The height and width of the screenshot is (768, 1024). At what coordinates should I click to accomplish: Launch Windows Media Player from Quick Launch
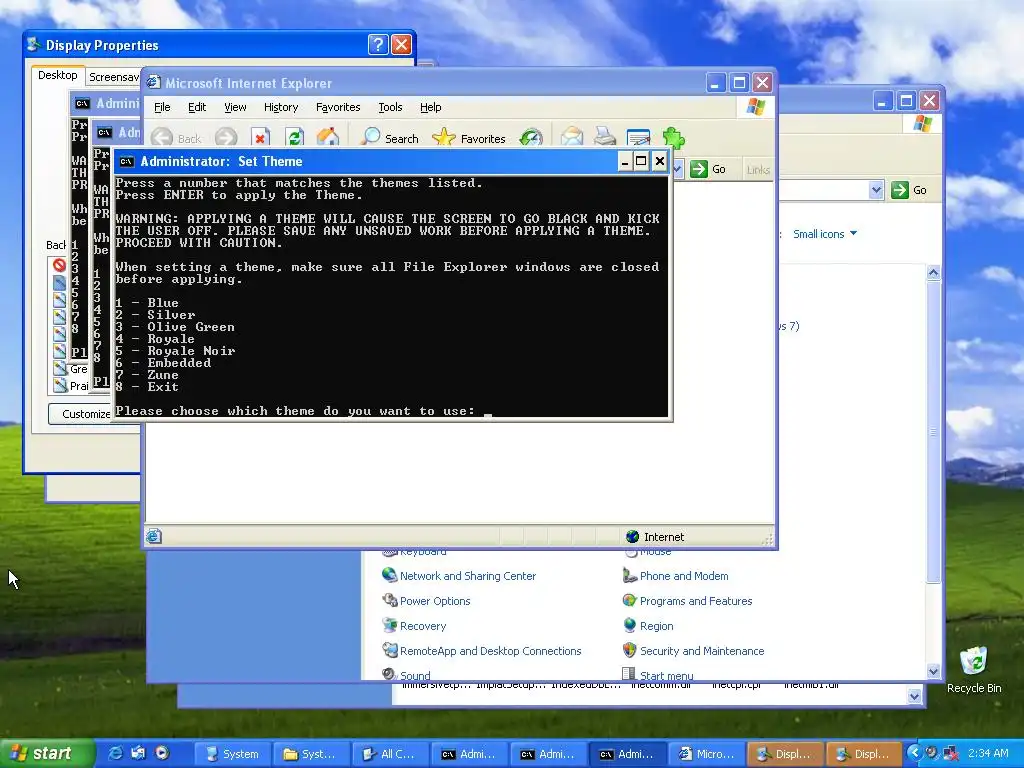pos(162,753)
